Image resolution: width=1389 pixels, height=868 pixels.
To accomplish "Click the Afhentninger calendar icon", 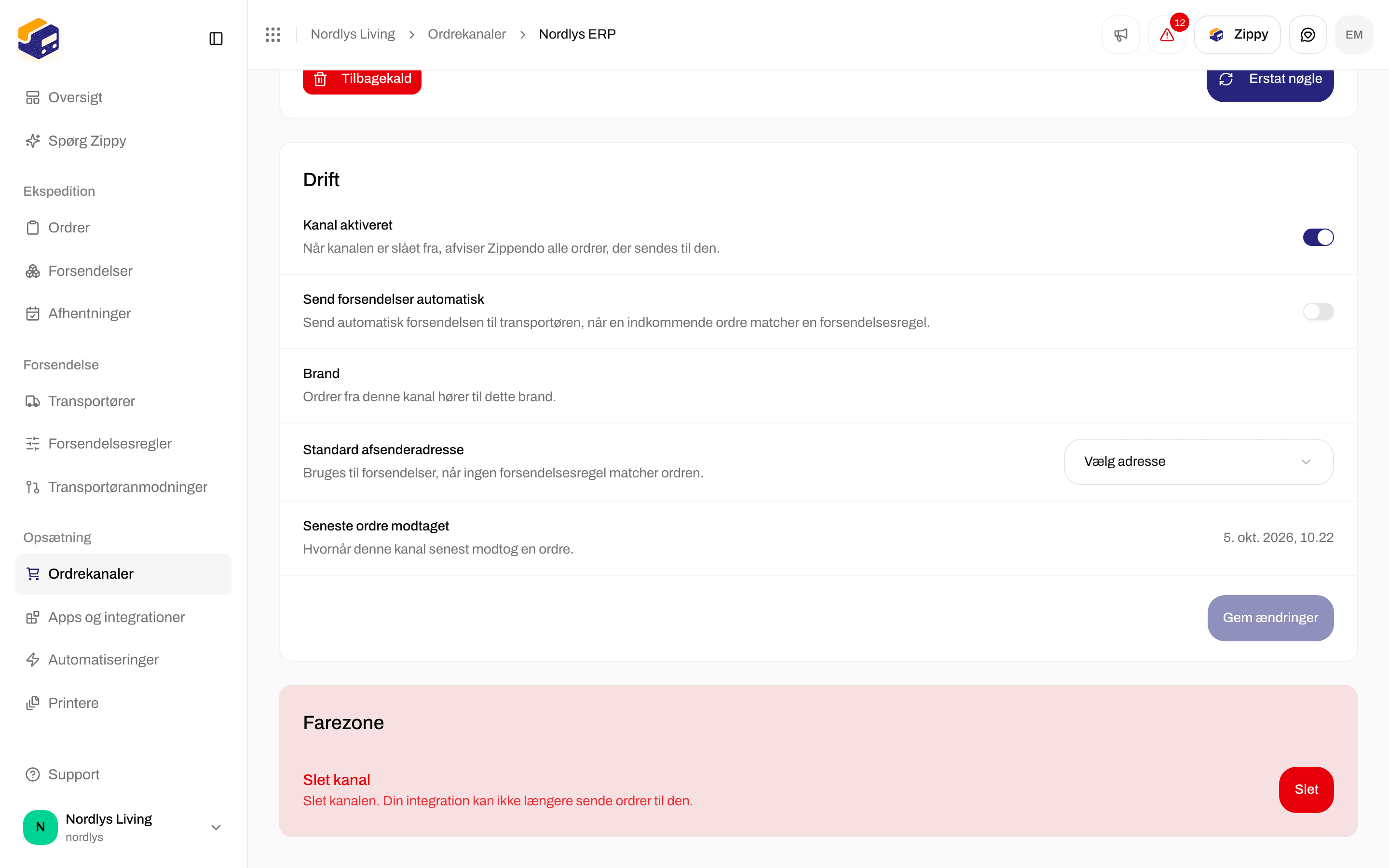I will tap(33, 313).
